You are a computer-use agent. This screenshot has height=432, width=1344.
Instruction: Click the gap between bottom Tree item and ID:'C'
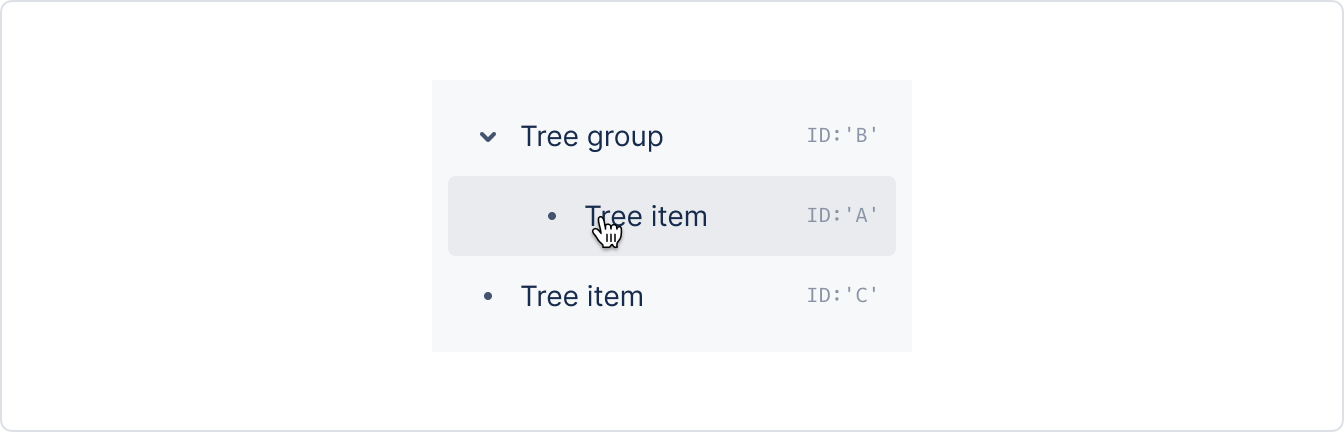725,296
